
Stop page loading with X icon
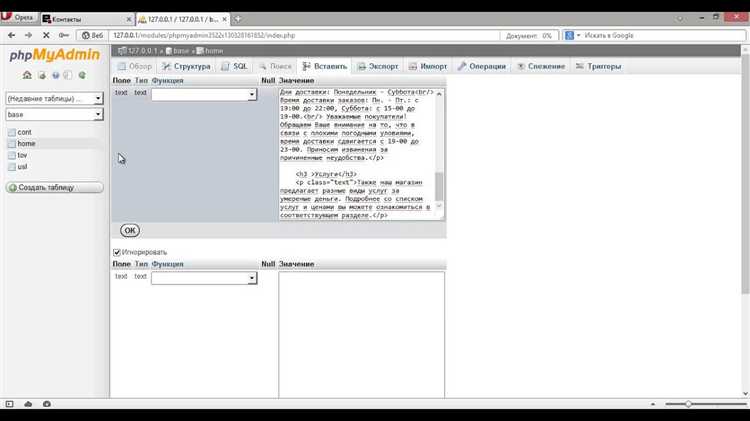[x=46, y=35]
